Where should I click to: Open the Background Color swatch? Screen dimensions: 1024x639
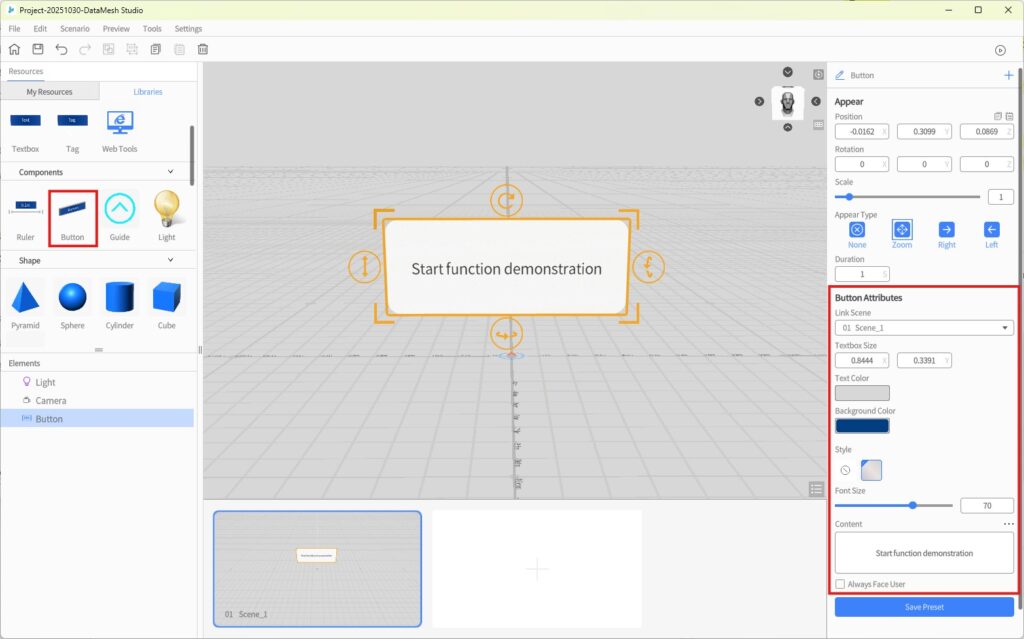tap(862, 426)
